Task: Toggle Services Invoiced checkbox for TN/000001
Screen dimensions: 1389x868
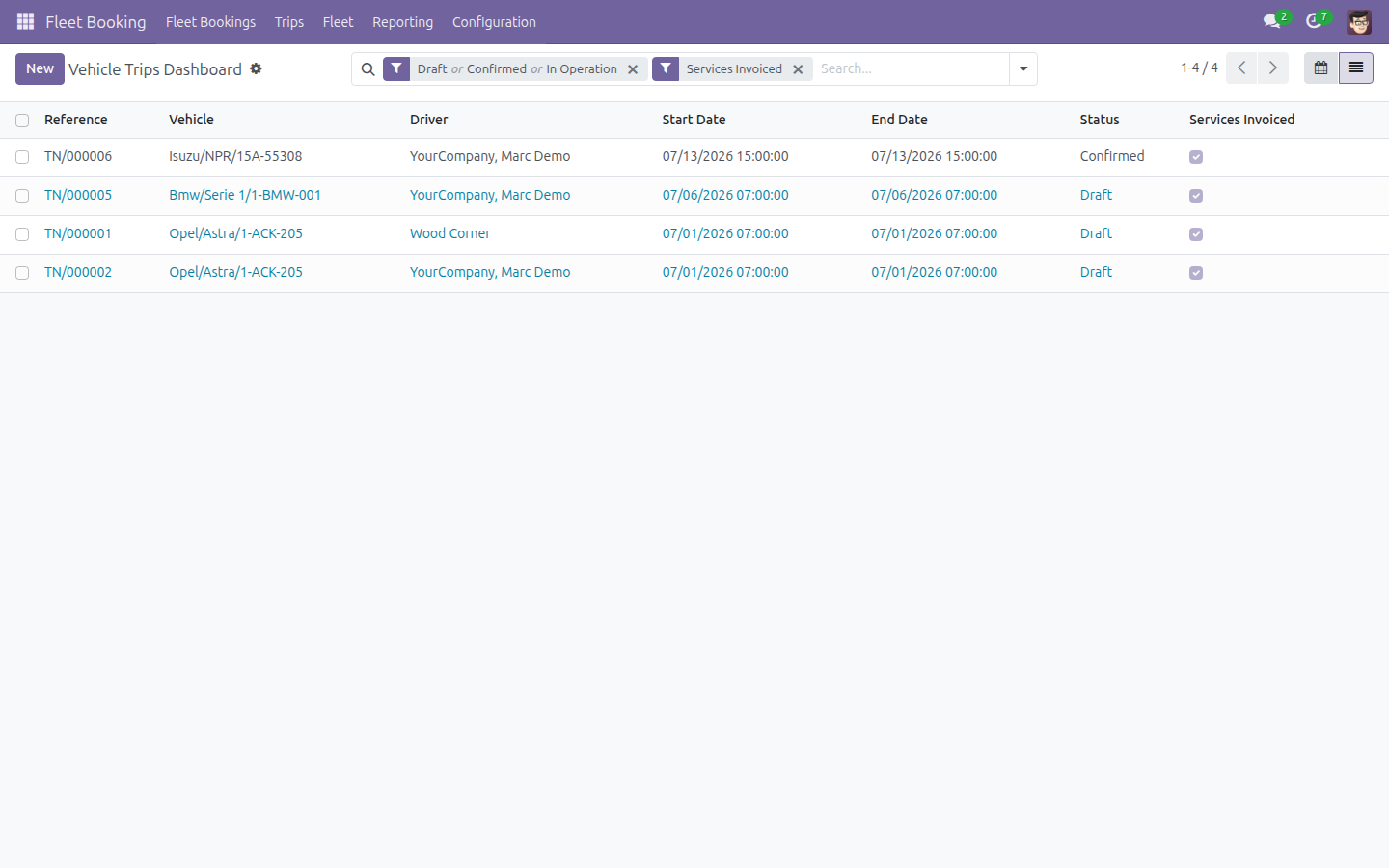Action: coord(1196,234)
